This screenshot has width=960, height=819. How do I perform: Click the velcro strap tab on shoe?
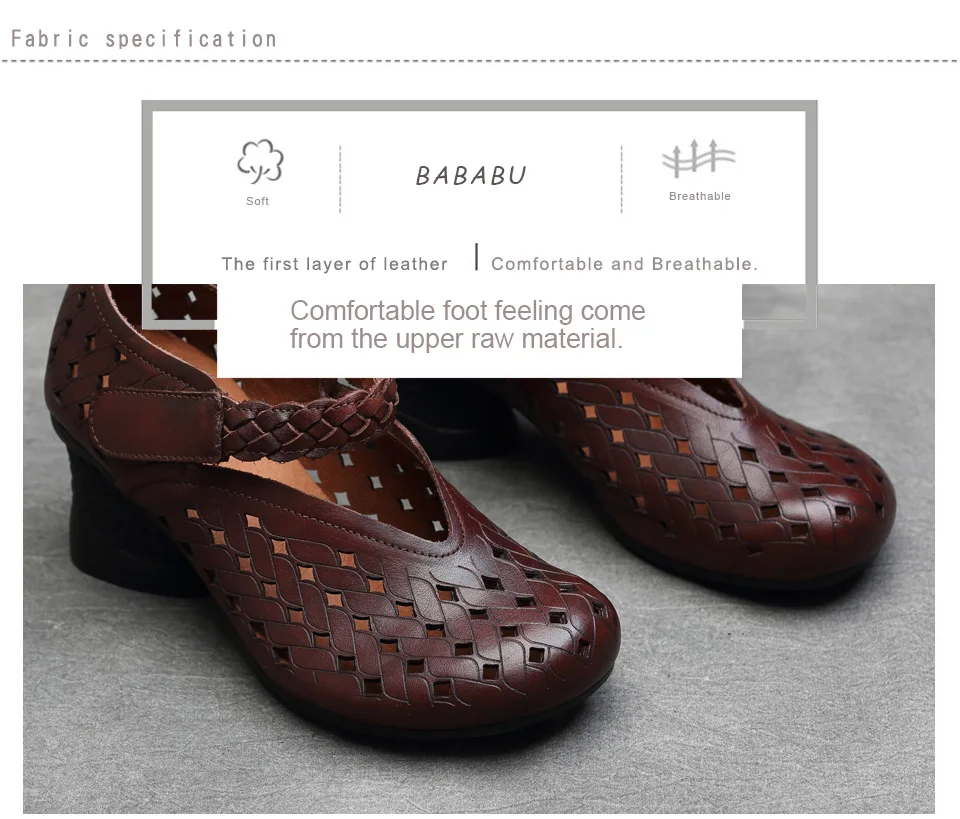point(156,425)
